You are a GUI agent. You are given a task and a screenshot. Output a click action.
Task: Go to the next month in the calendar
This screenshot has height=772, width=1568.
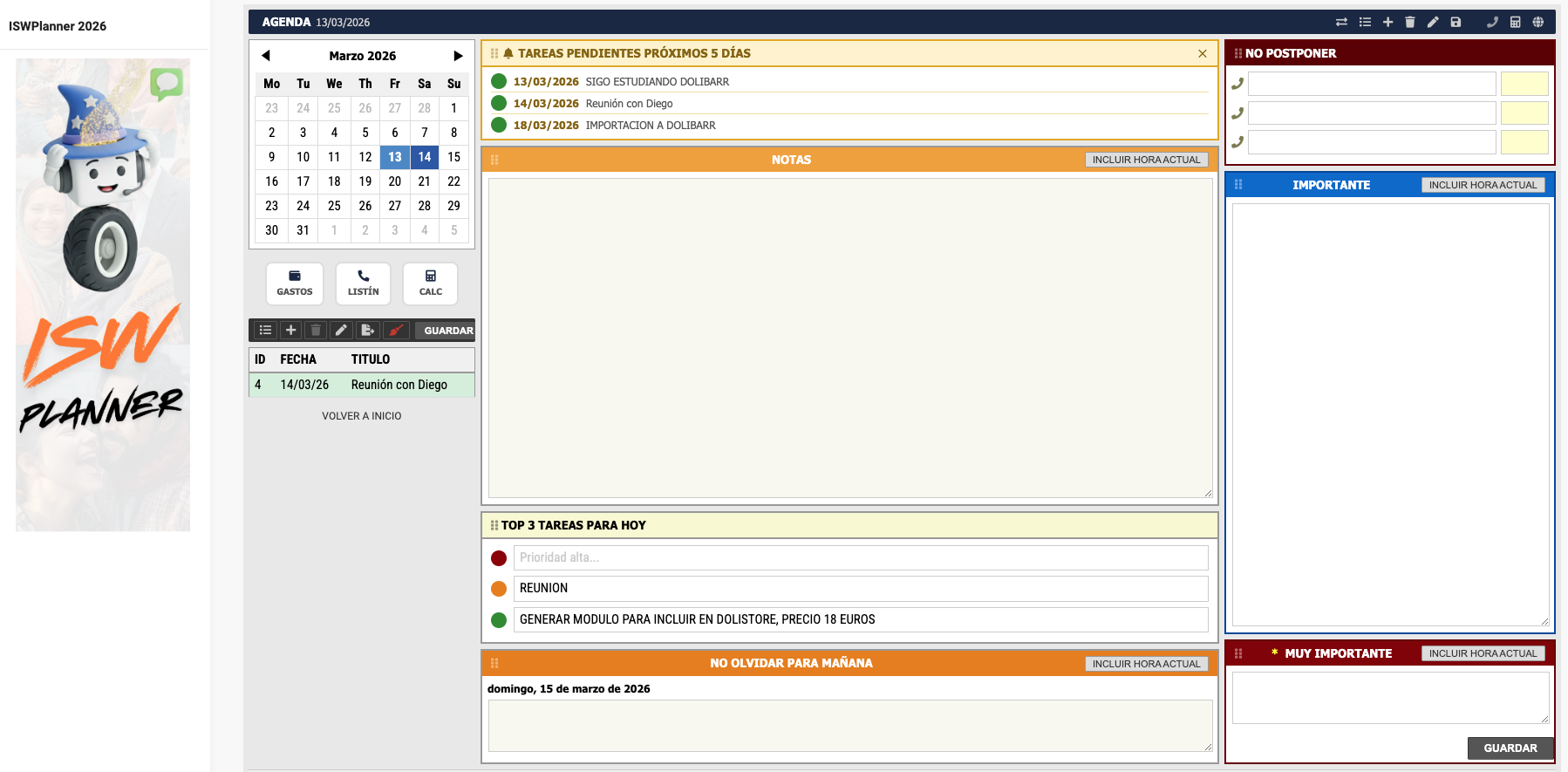(458, 56)
